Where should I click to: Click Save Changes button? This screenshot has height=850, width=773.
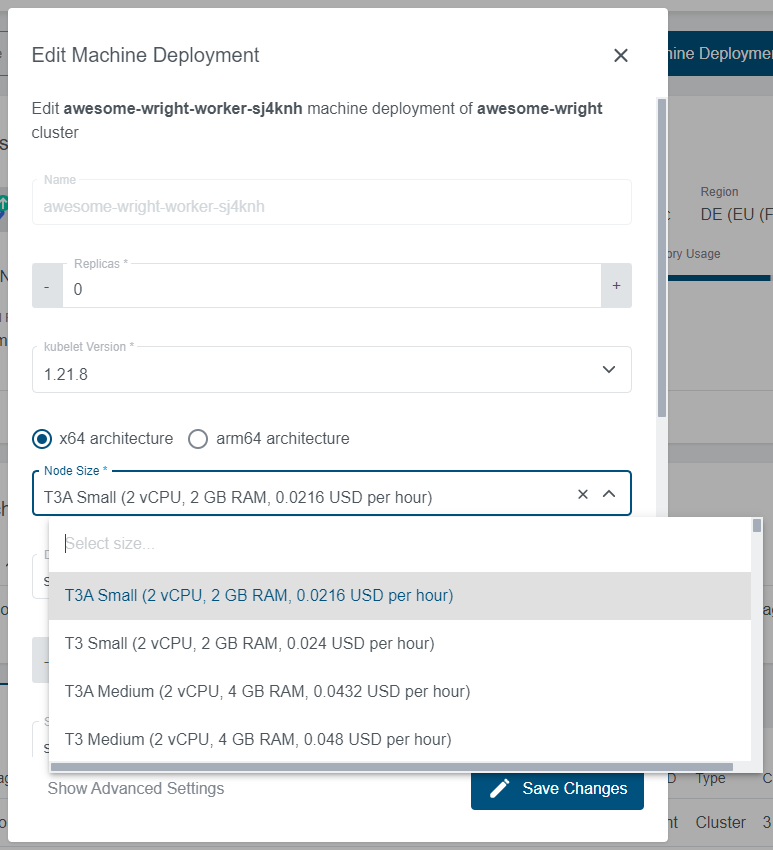(557, 789)
